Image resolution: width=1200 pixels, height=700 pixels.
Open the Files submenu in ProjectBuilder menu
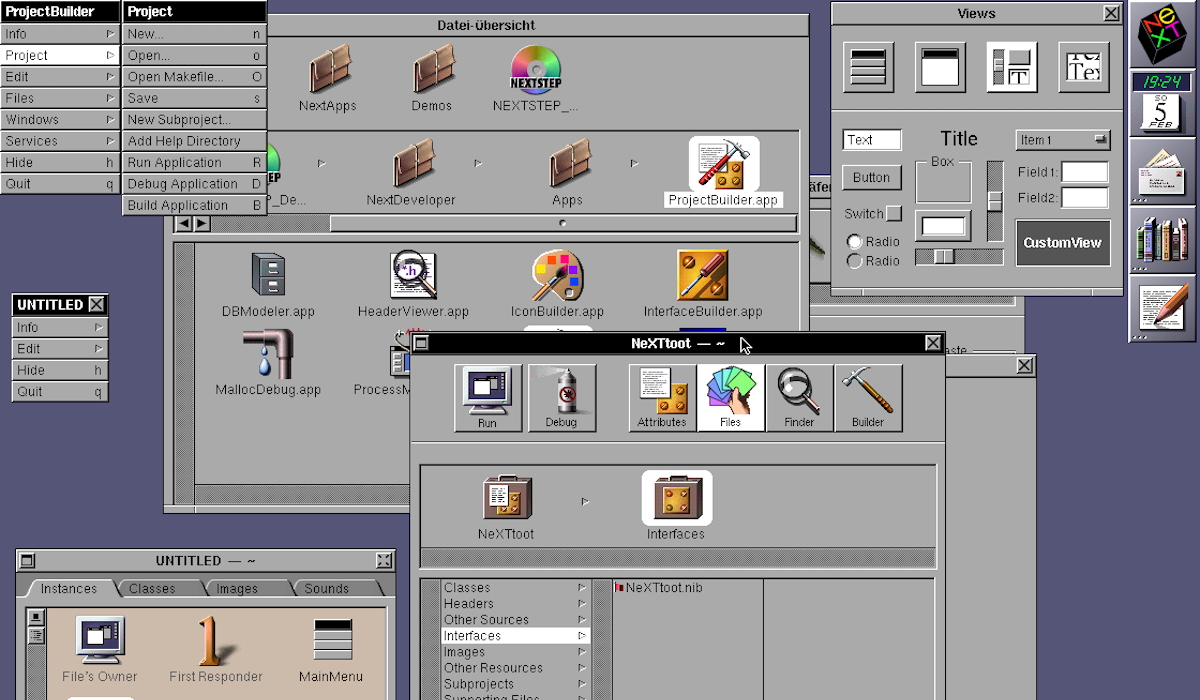[x=60, y=98]
